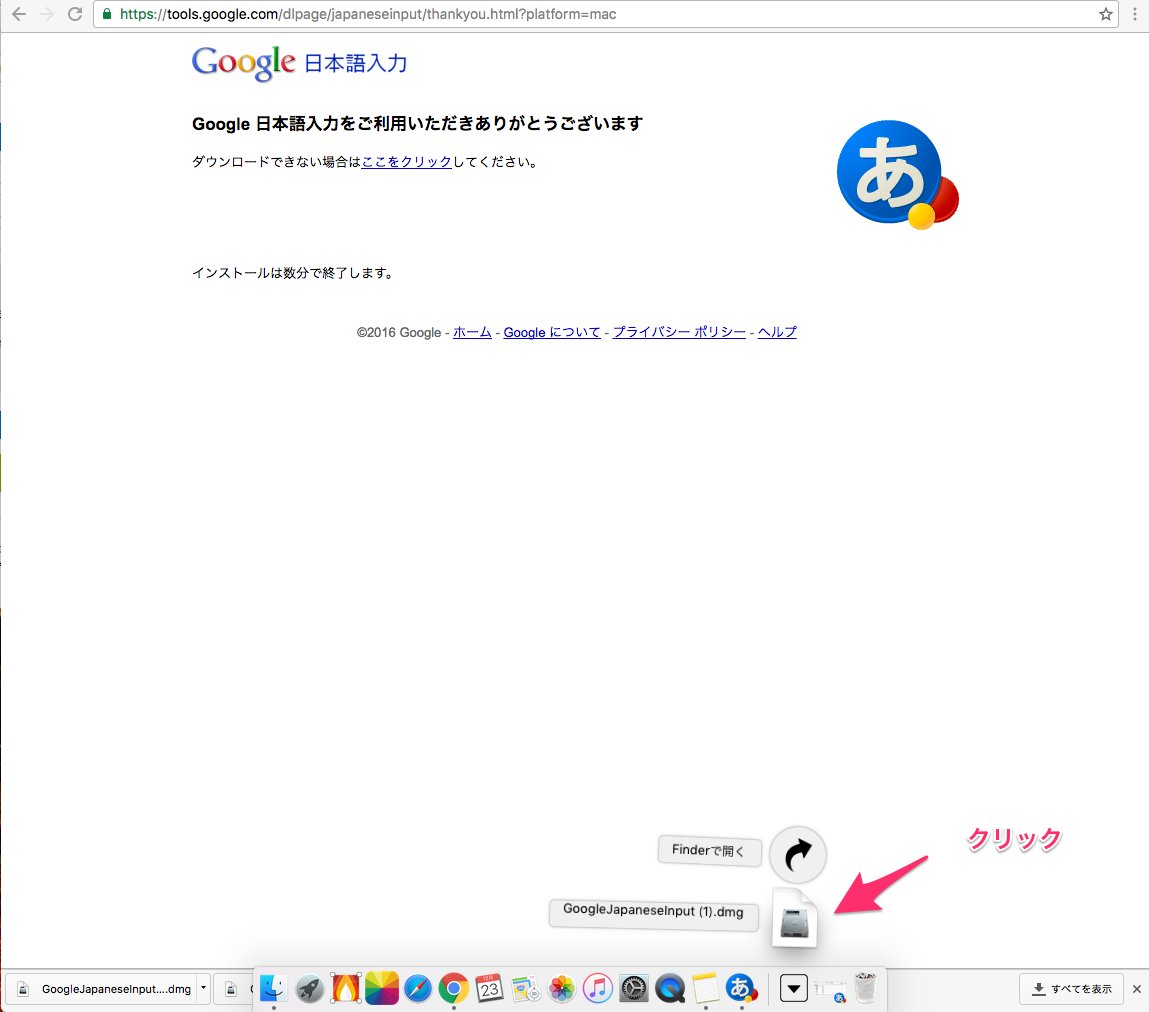Open Photos app in Dock
The image size is (1149, 1012).
pyautogui.click(x=562, y=989)
